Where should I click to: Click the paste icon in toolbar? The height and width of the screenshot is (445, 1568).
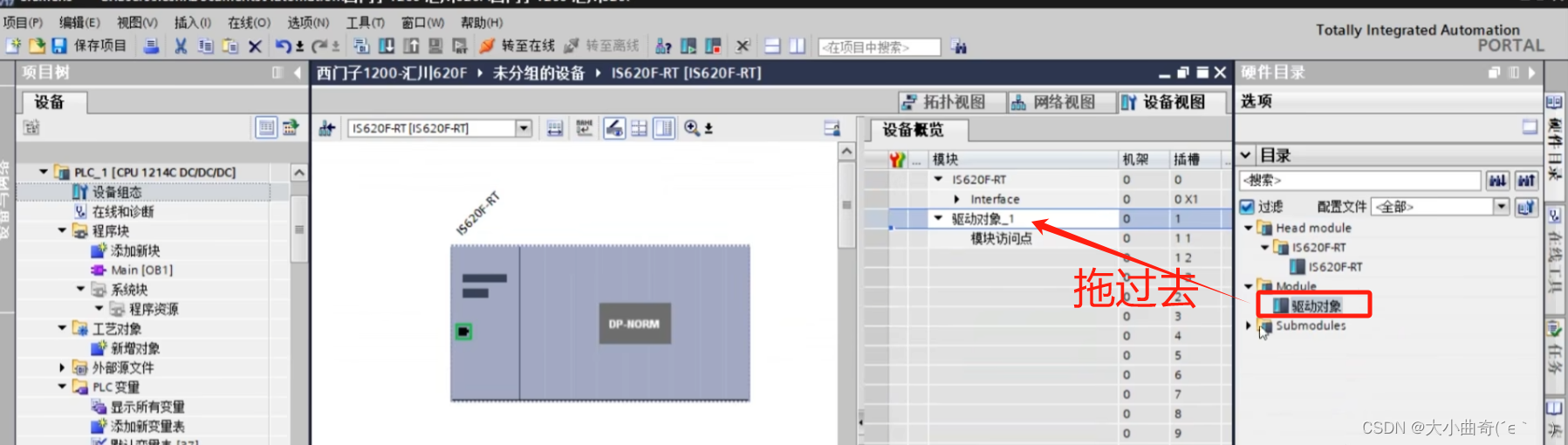click(x=230, y=45)
